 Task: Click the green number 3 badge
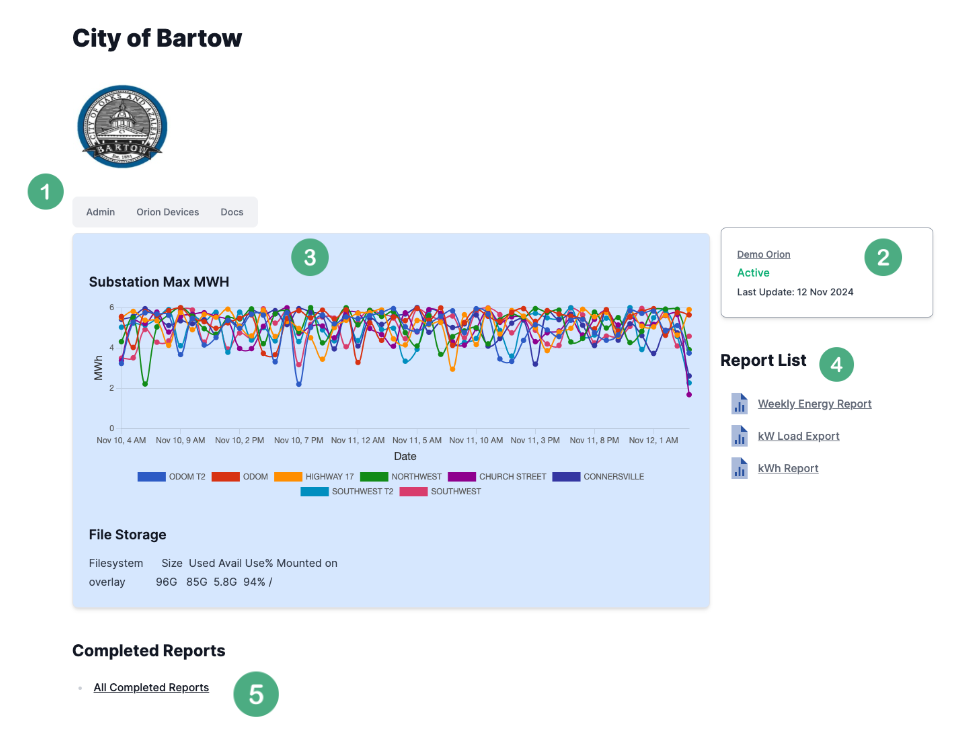[x=310, y=257]
